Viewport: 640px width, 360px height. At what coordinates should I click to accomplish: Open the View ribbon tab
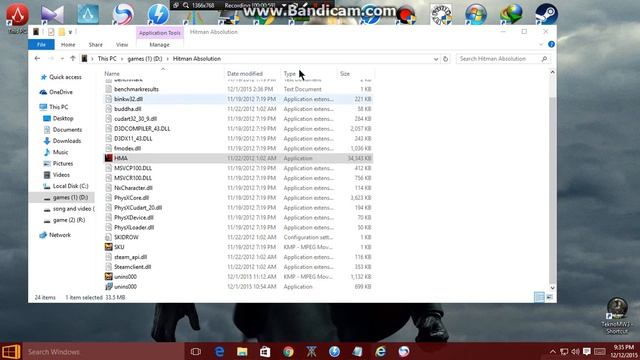(x=122, y=44)
